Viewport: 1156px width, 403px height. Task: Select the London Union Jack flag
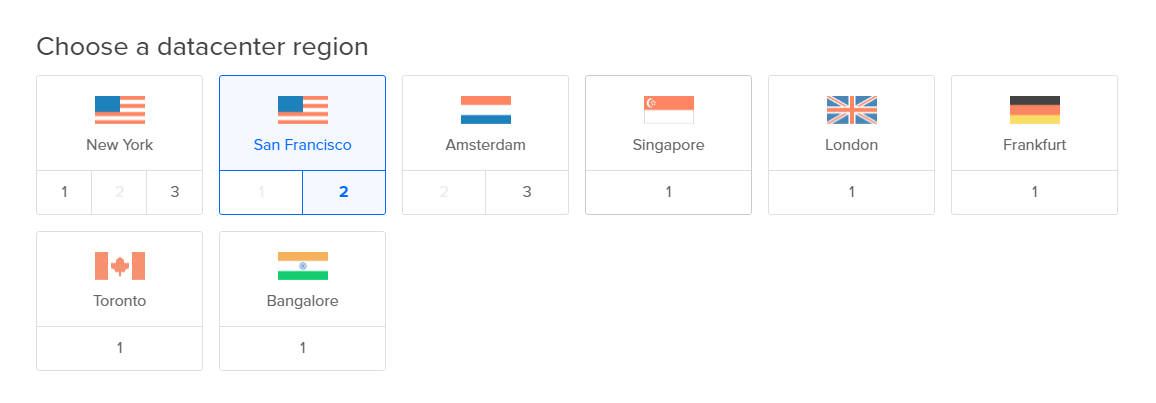click(852, 110)
